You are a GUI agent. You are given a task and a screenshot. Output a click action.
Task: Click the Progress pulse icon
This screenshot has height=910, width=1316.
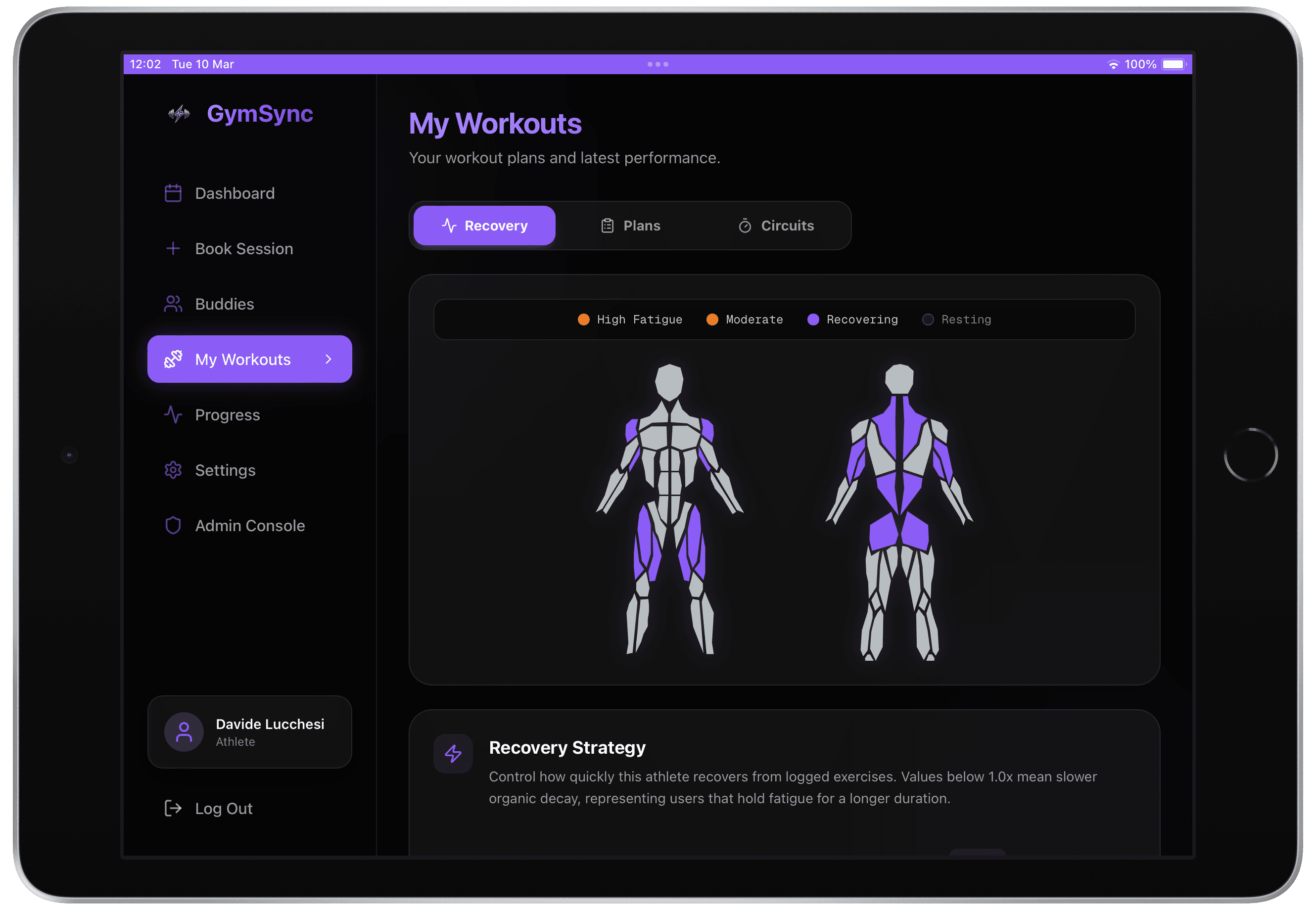click(173, 414)
